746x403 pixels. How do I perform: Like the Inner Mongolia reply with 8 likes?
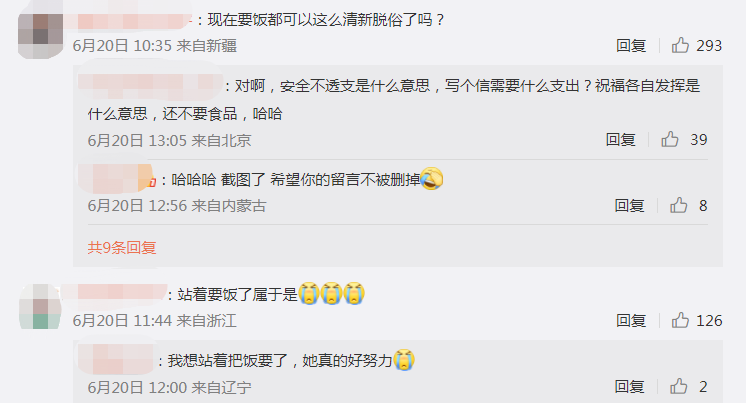678,206
